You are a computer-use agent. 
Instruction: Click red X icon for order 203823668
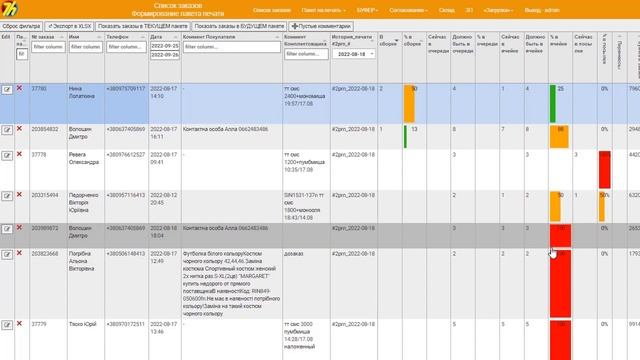19,253
